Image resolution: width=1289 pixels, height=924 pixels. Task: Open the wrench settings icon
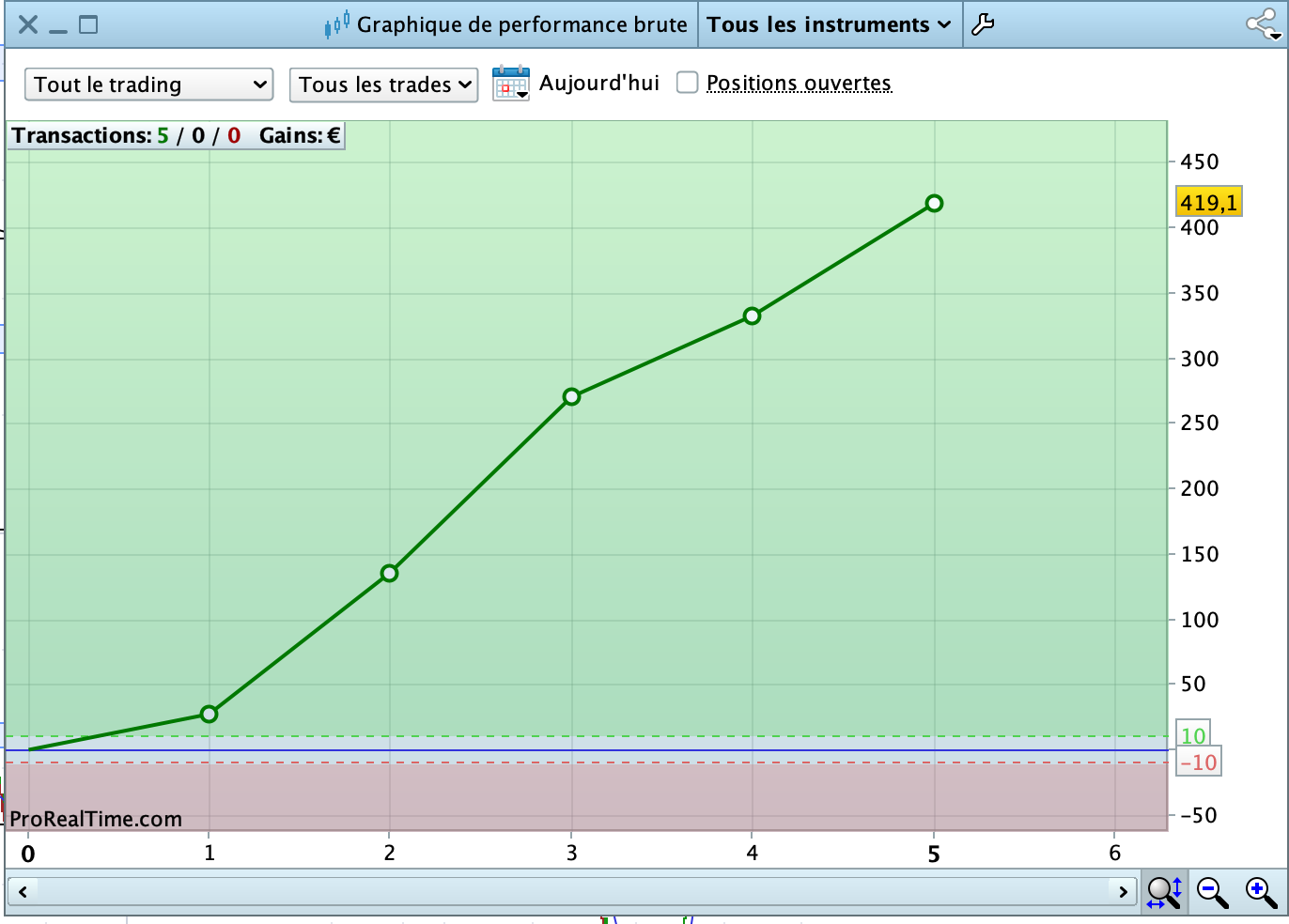pyautogui.click(x=983, y=24)
